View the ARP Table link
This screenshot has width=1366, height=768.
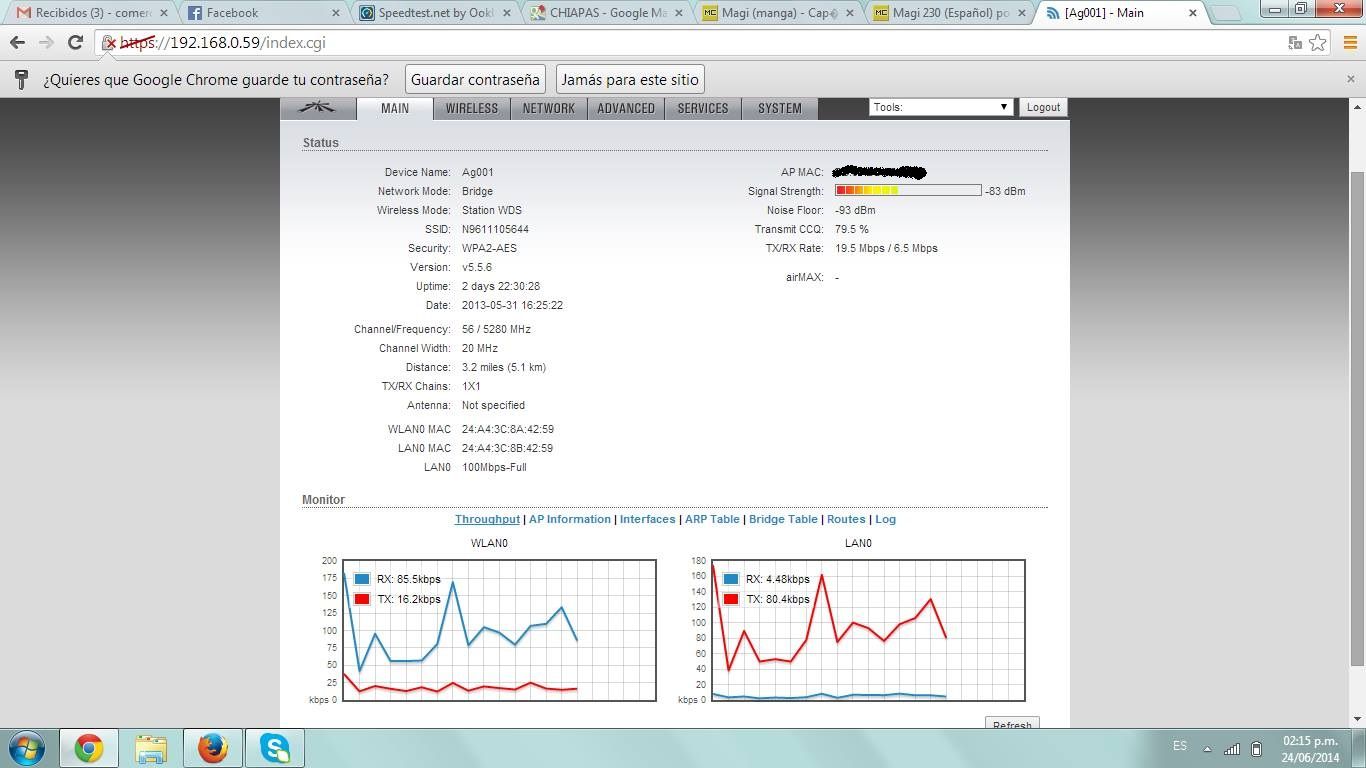712,519
